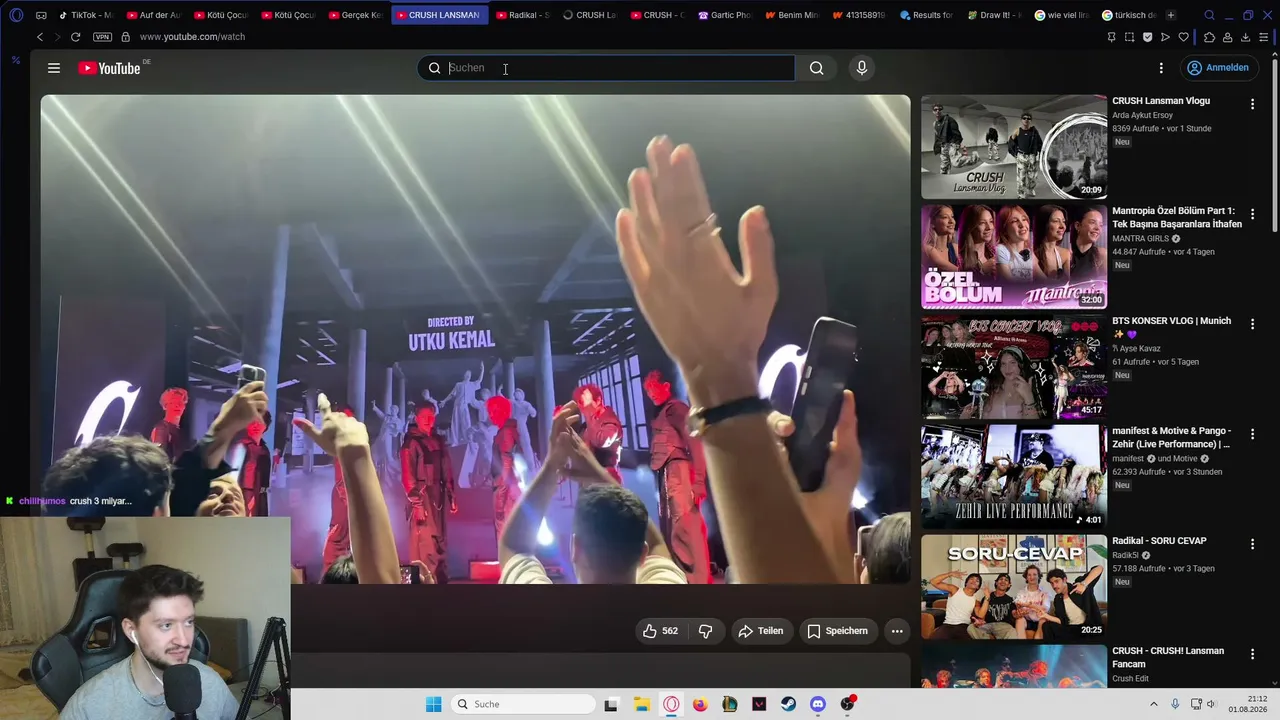Image resolution: width=1280 pixels, height=720 pixels.
Task: Go to the YouTube home logo
Action: click(110, 68)
